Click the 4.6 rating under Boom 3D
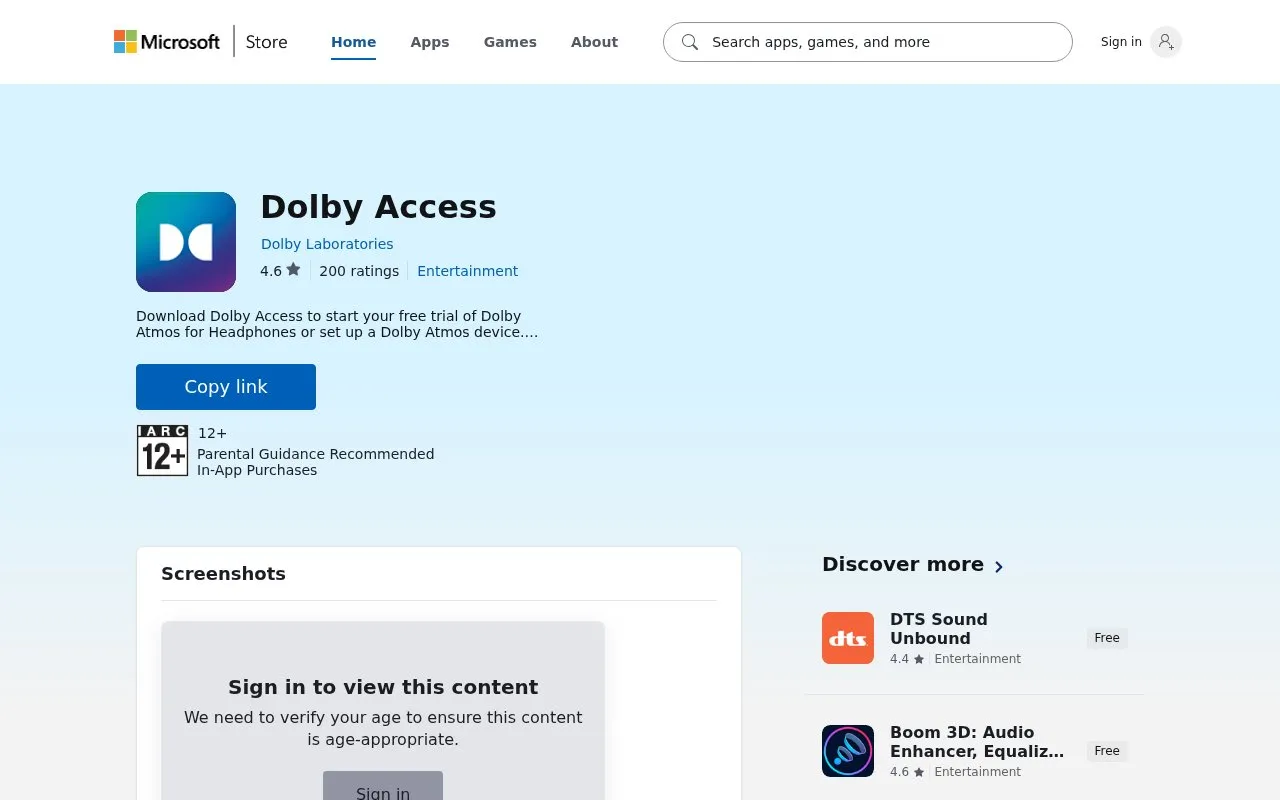The image size is (1280, 800). tap(907, 772)
